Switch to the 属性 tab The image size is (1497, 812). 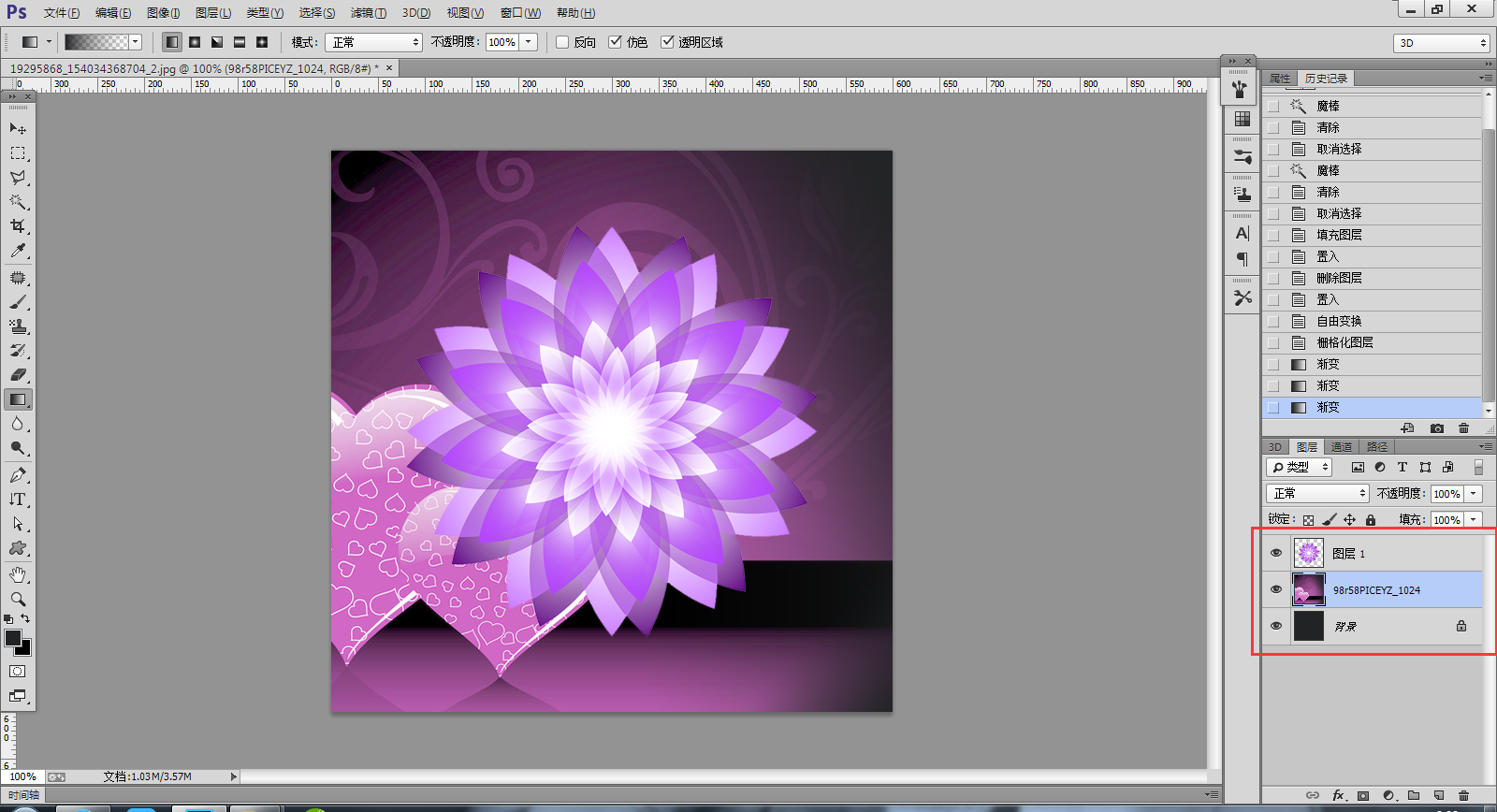1280,79
